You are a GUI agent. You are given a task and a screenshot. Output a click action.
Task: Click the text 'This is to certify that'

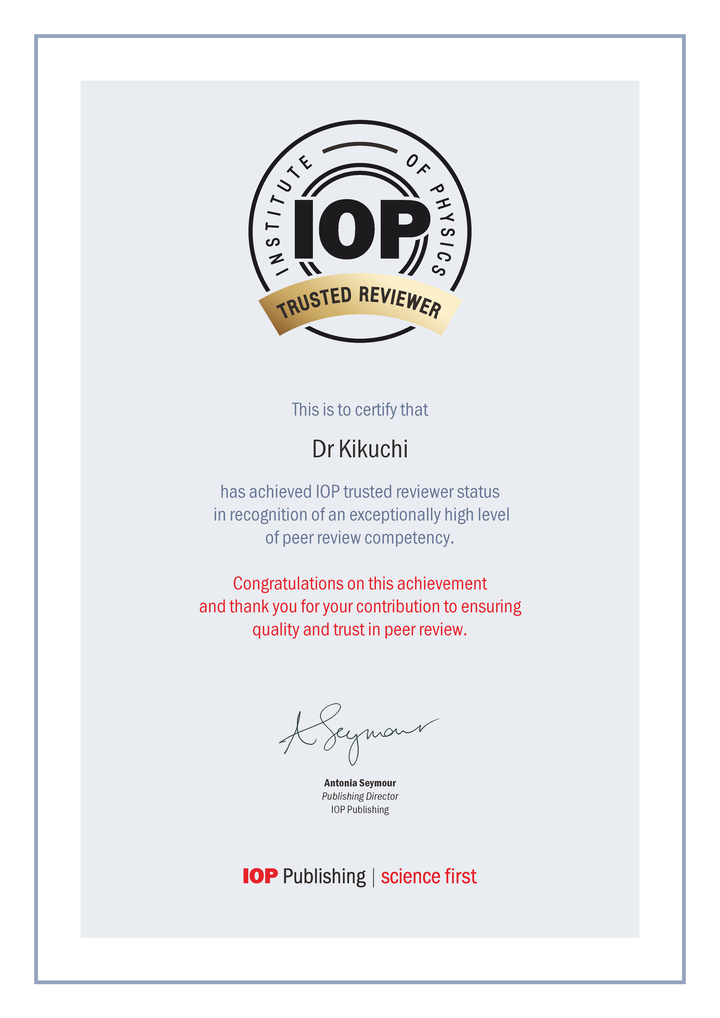click(360, 410)
